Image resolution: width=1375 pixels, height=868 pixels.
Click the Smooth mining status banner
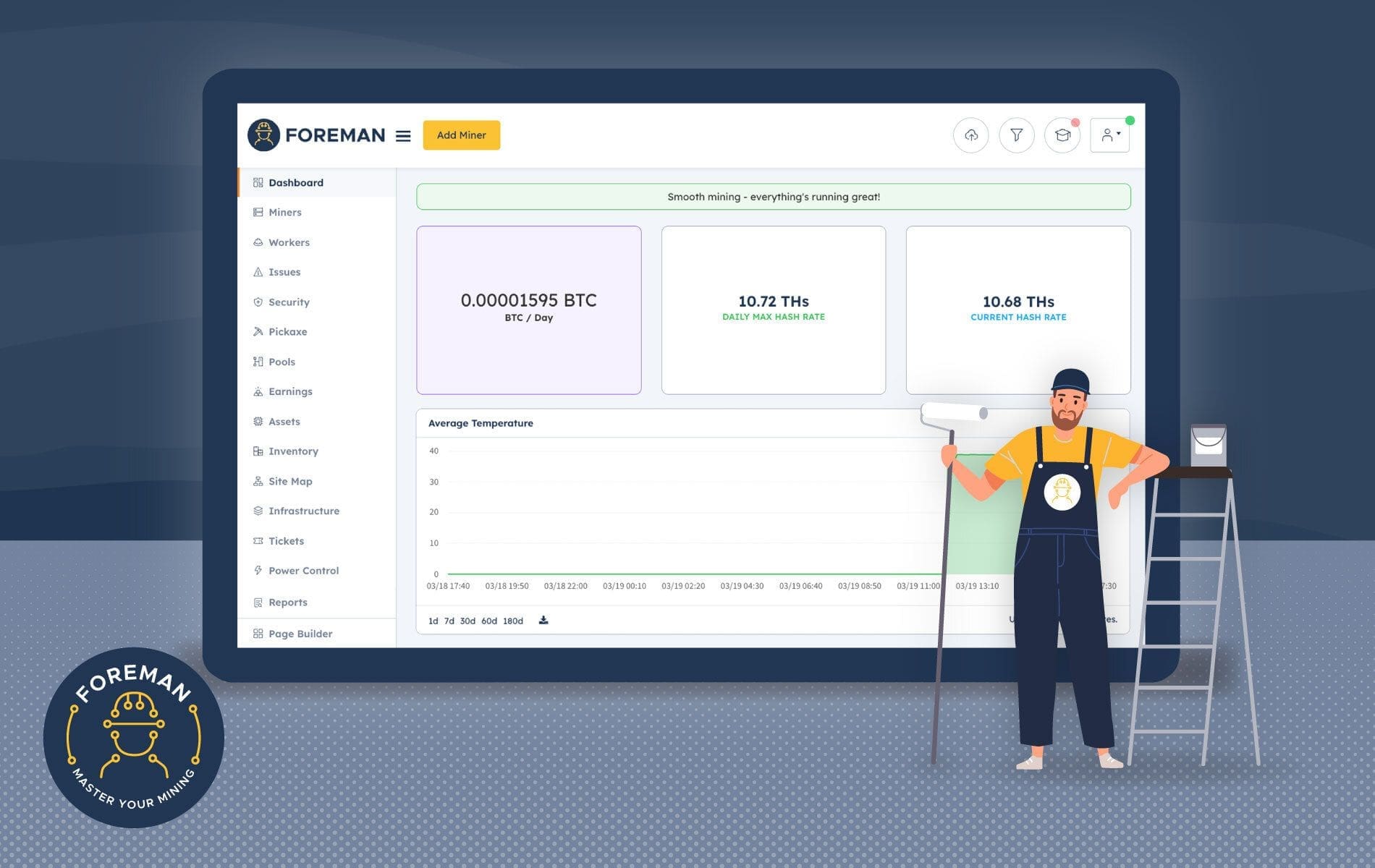point(773,197)
